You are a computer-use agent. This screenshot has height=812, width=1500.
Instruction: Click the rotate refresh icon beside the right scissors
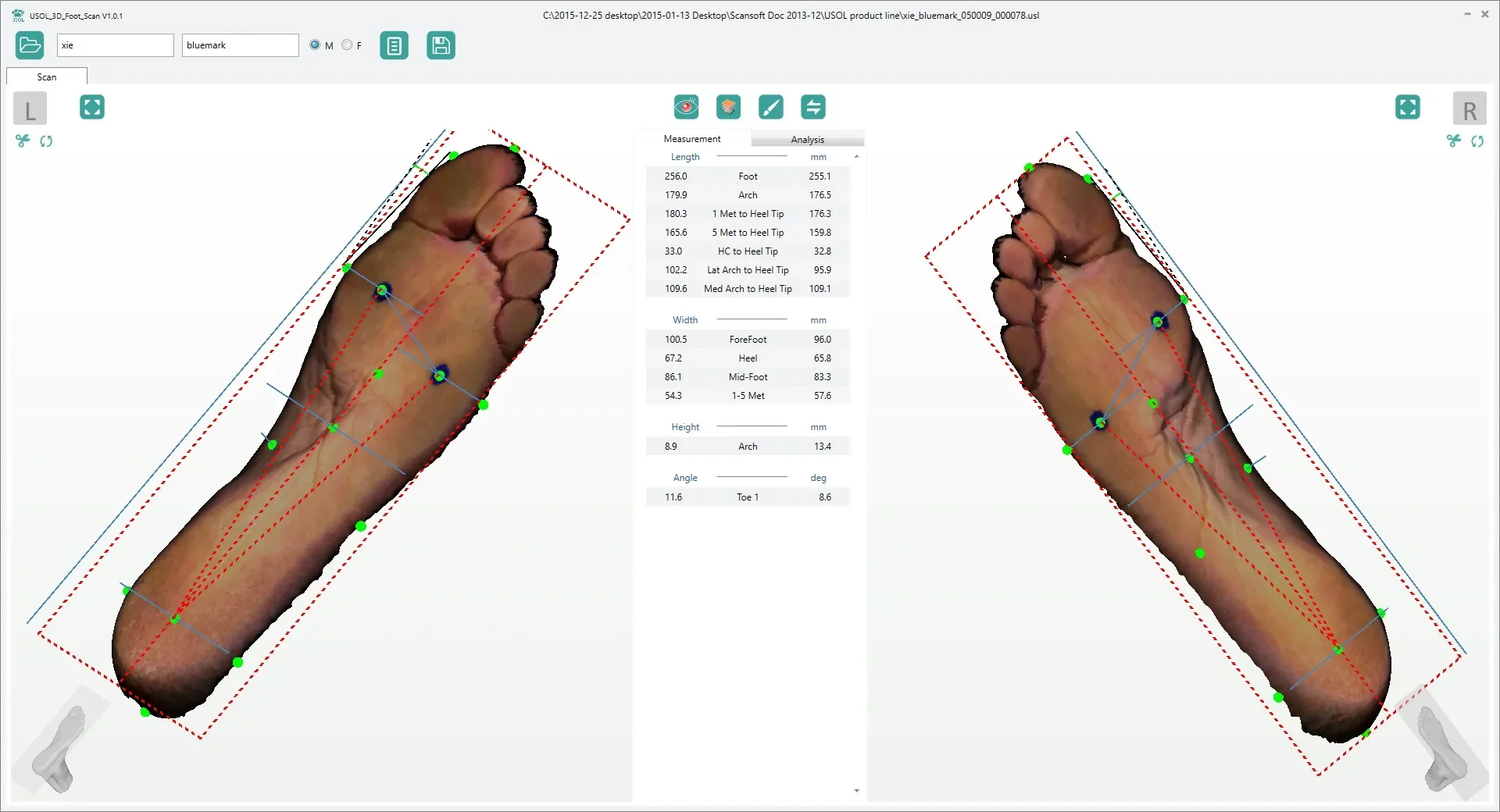(1477, 141)
